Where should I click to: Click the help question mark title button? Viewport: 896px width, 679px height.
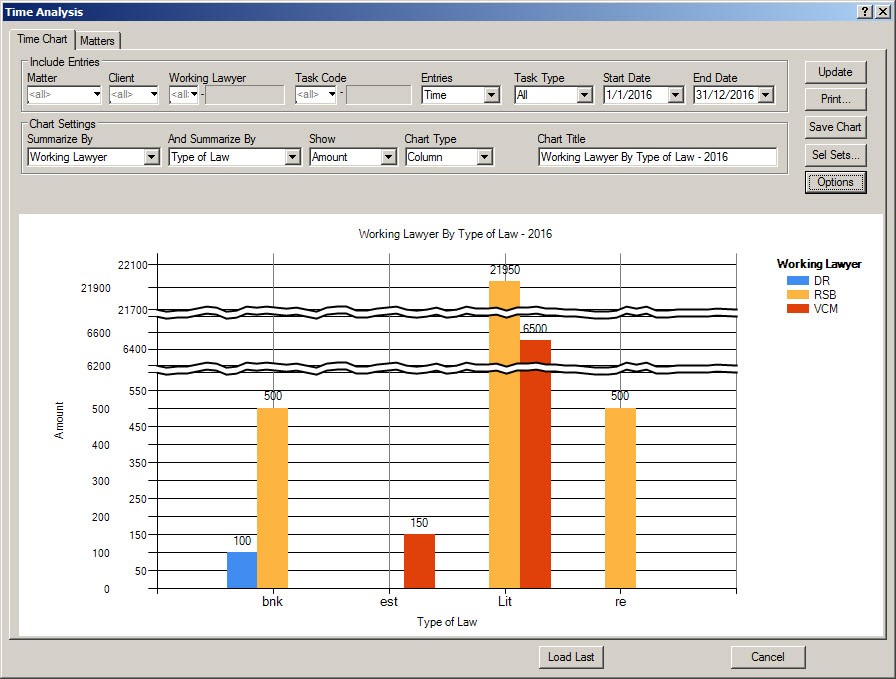pyautogui.click(x=865, y=11)
